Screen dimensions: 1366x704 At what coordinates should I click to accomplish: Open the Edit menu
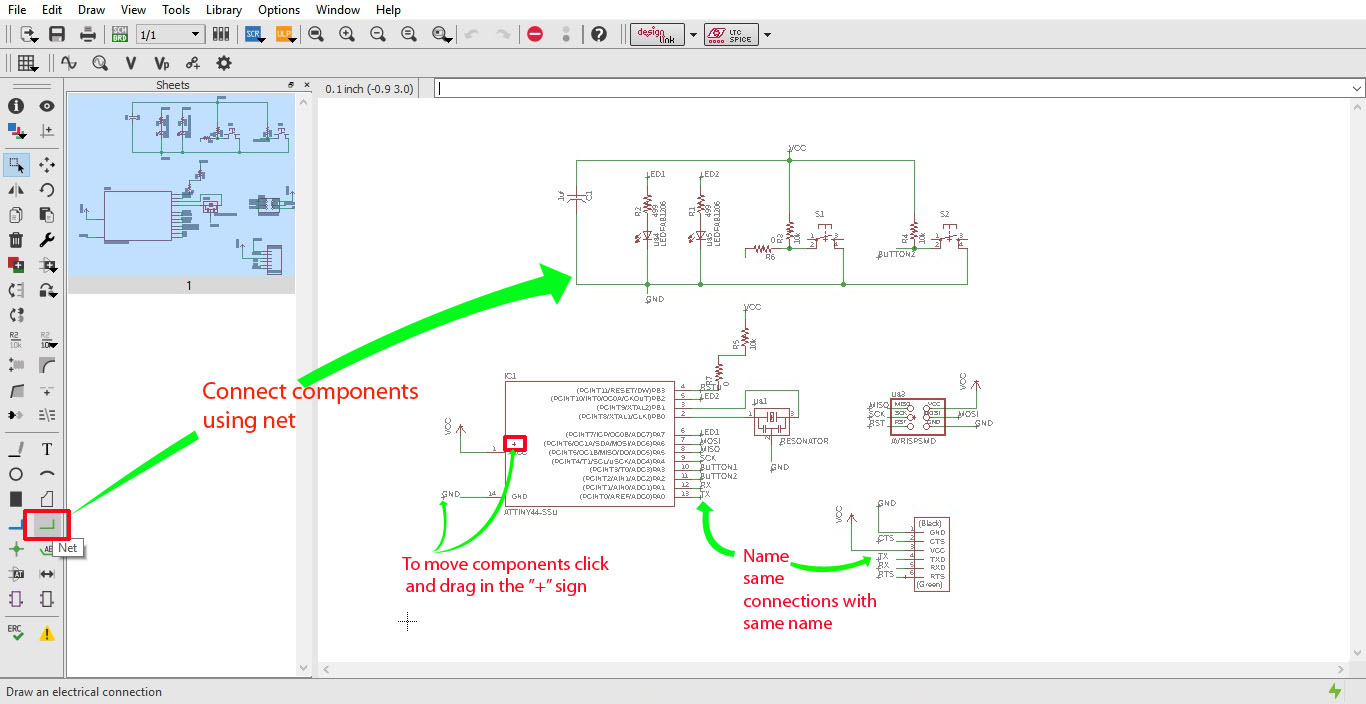(52, 9)
